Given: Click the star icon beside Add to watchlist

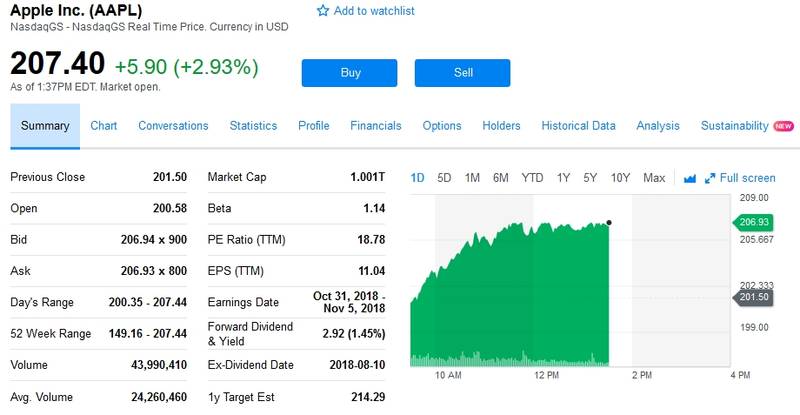Looking at the screenshot, I should click(323, 11).
